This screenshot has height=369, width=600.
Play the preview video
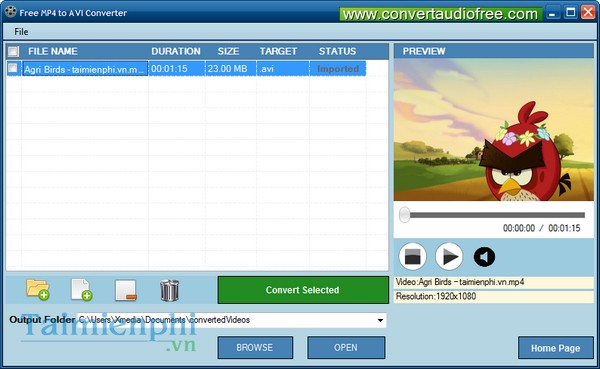point(449,256)
